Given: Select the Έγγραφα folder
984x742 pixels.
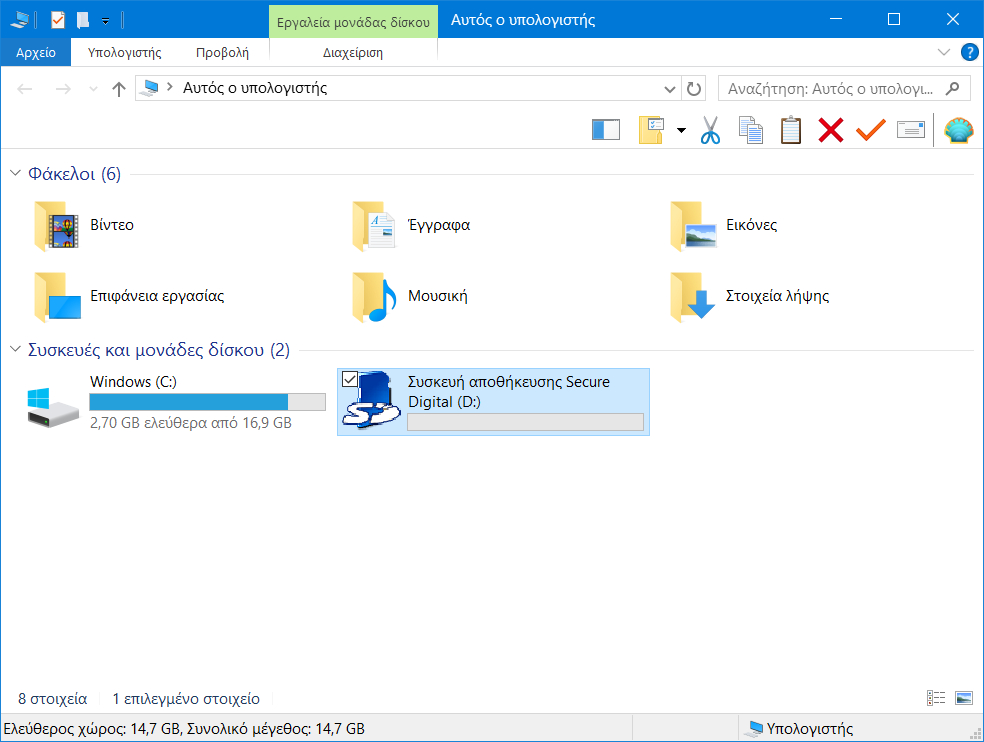Looking at the screenshot, I should click(411, 225).
